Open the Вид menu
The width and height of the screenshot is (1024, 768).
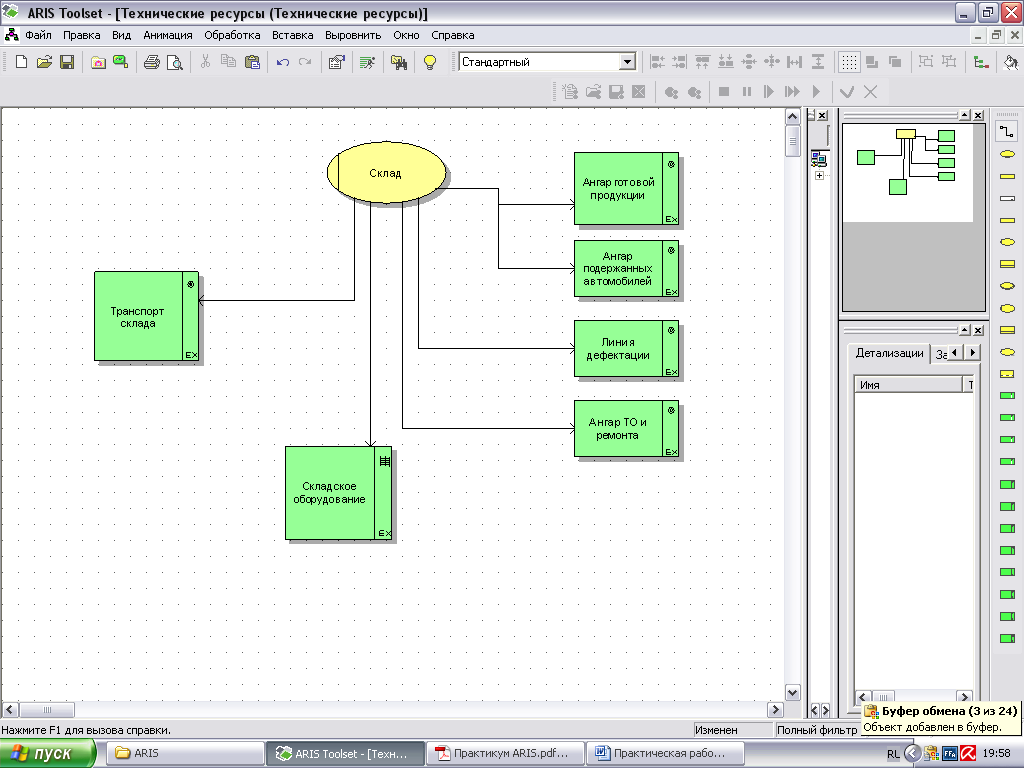(121, 35)
